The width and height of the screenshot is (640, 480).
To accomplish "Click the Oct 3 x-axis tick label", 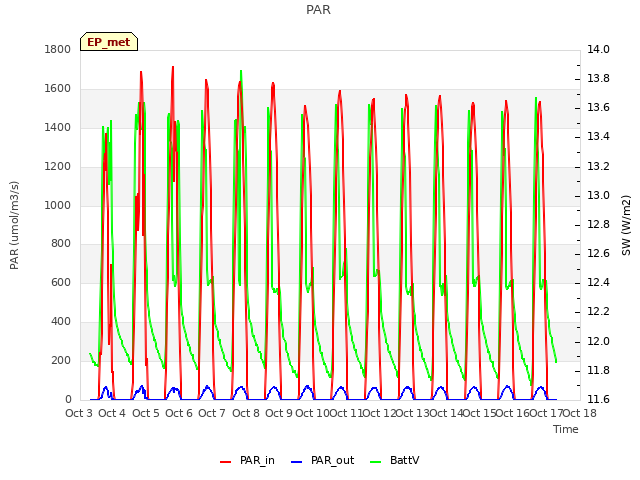I will click(79, 413).
